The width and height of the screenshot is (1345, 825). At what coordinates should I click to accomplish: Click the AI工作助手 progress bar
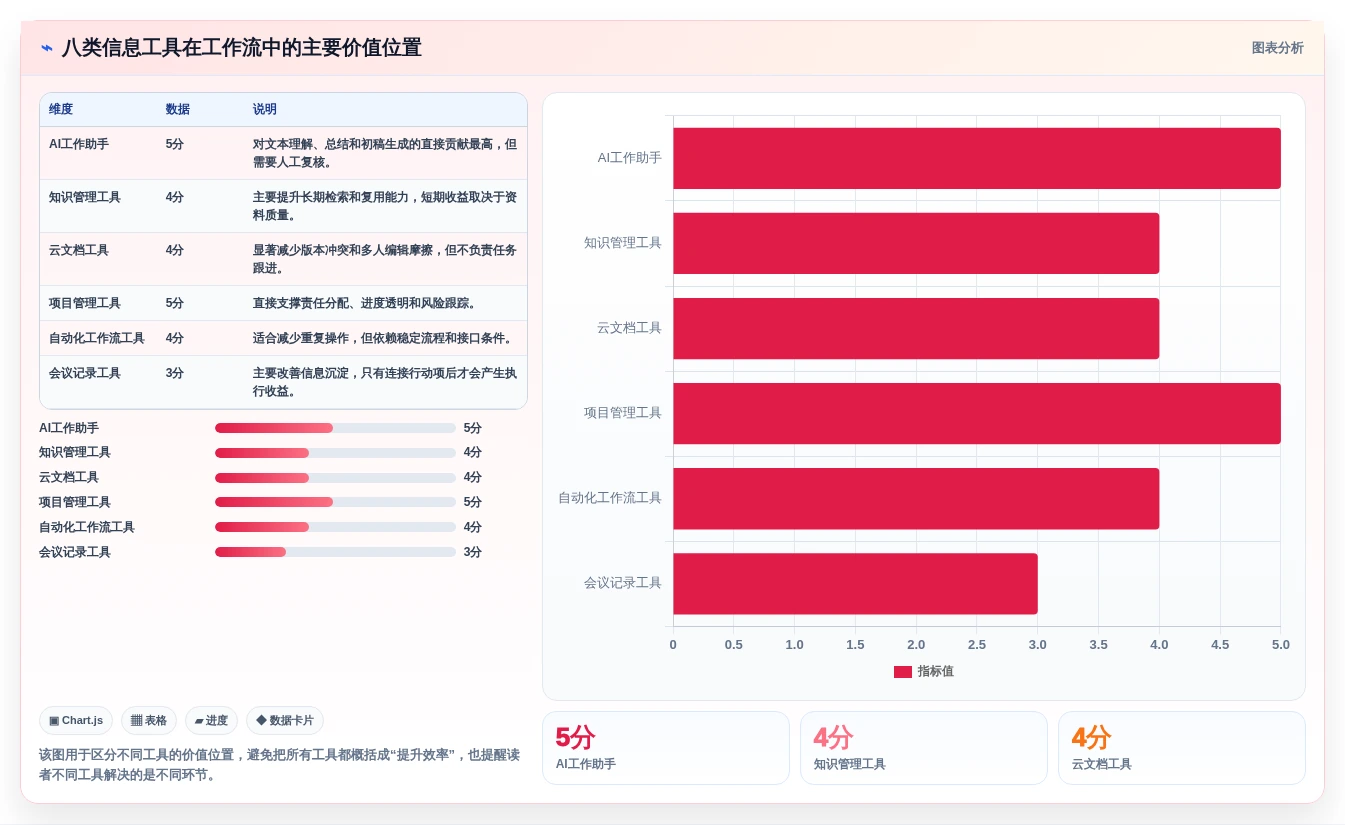[x=335, y=428]
